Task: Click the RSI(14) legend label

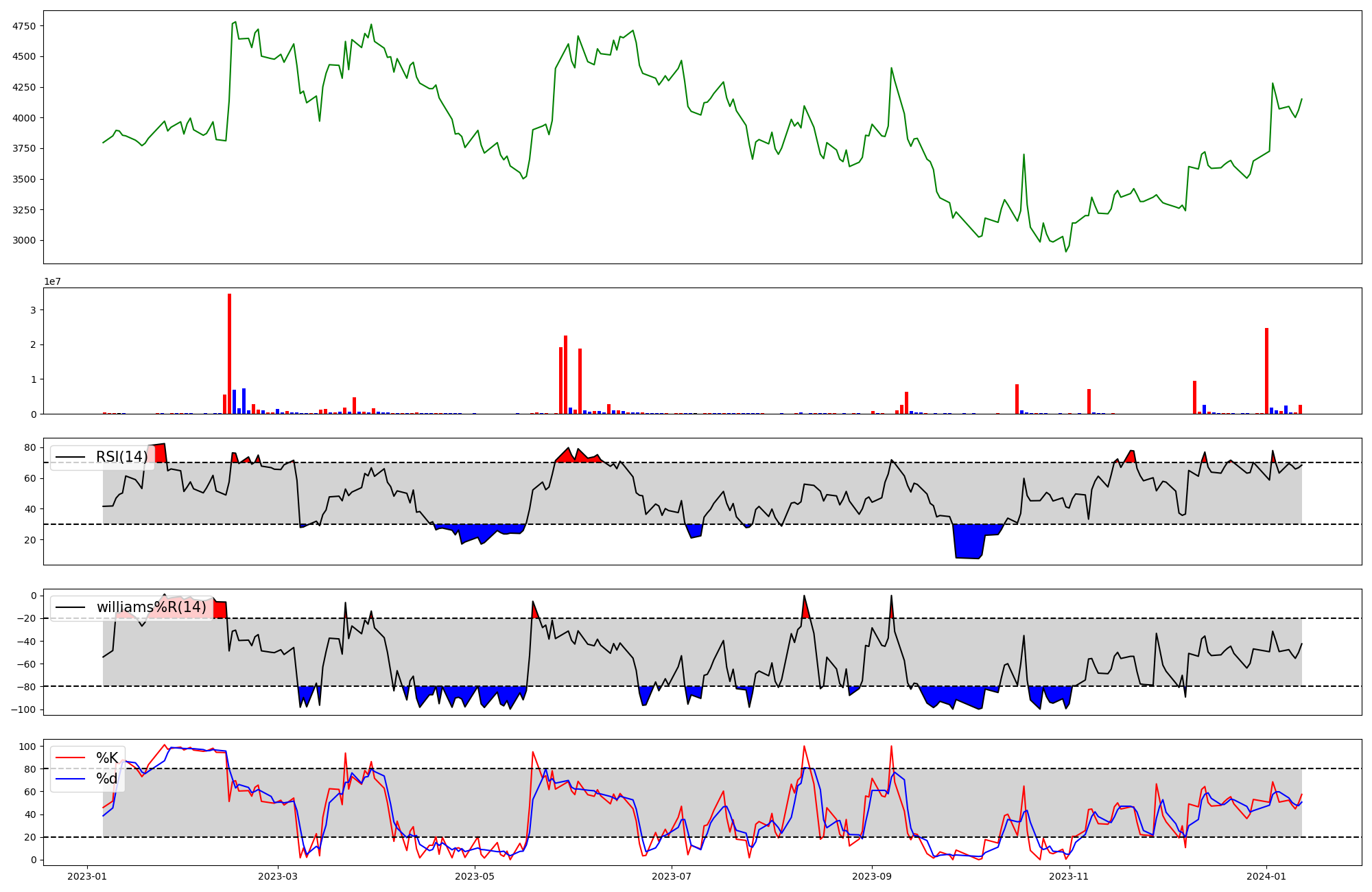Action: (121, 457)
